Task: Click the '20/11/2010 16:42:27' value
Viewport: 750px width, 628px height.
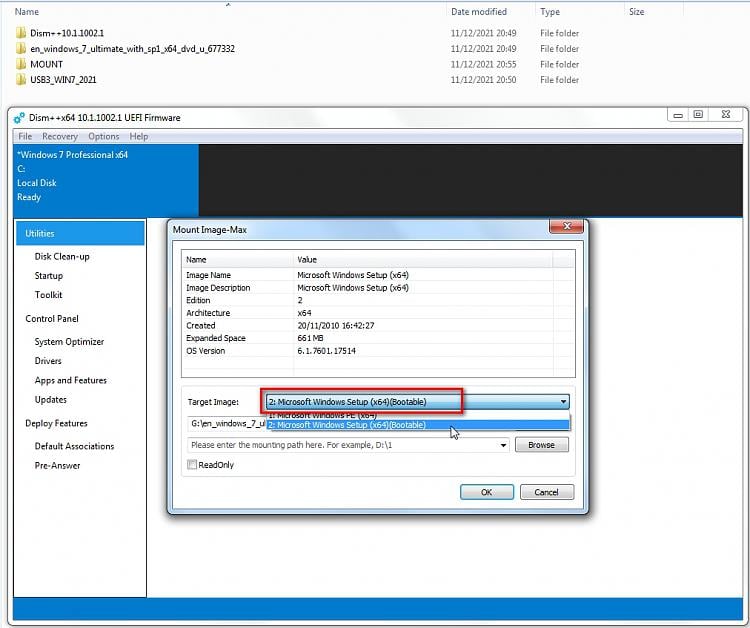Action: pyautogui.click(x=335, y=326)
